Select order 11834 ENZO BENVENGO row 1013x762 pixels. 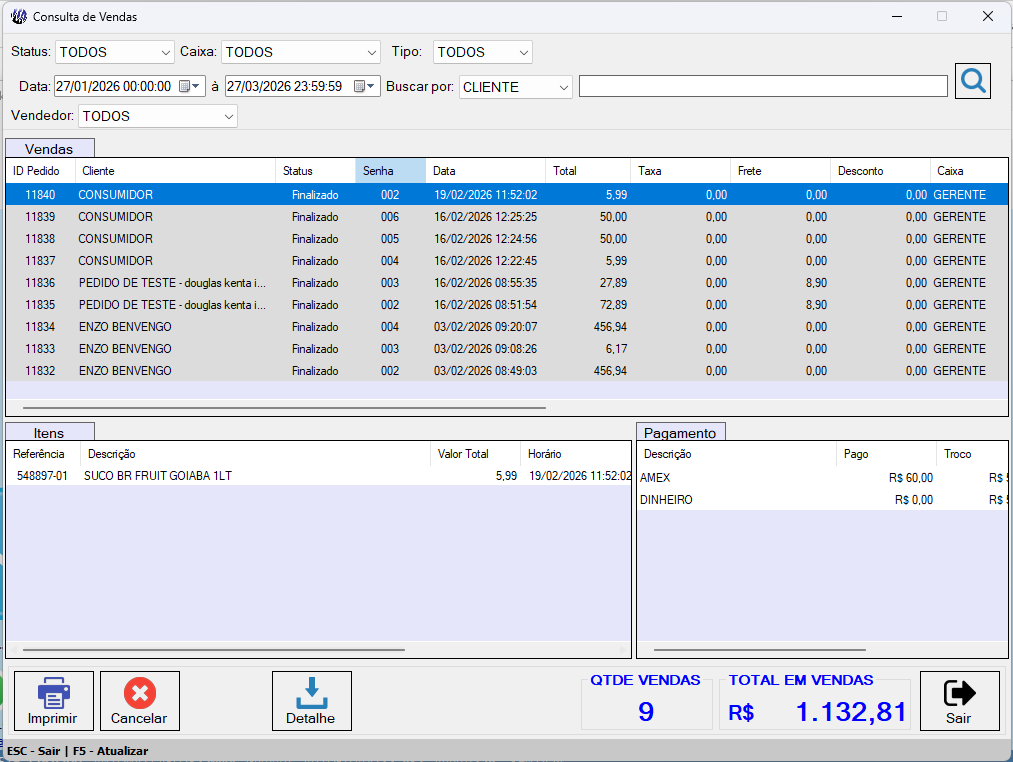click(x=506, y=327)
